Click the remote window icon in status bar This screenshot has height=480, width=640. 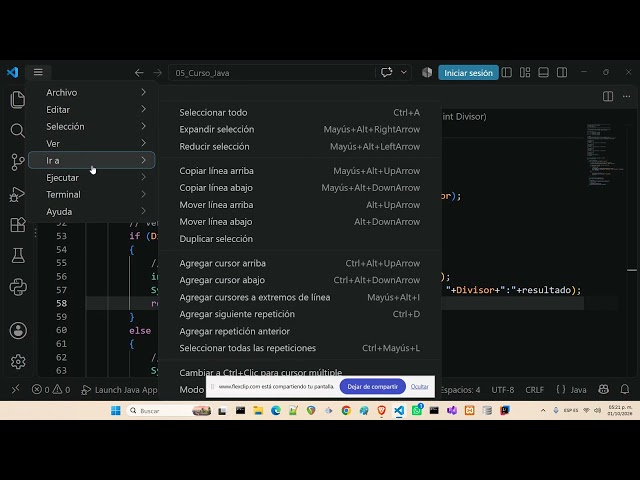point(16,389)
